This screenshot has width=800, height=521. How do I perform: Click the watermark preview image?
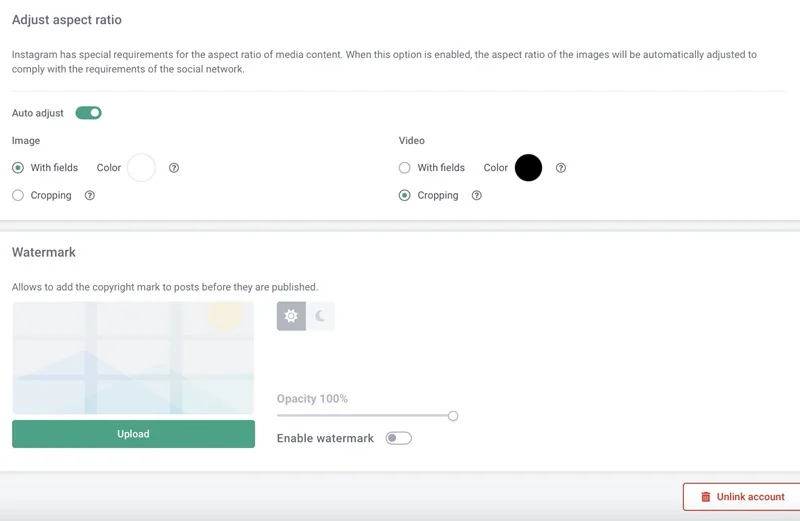(133, 358)
